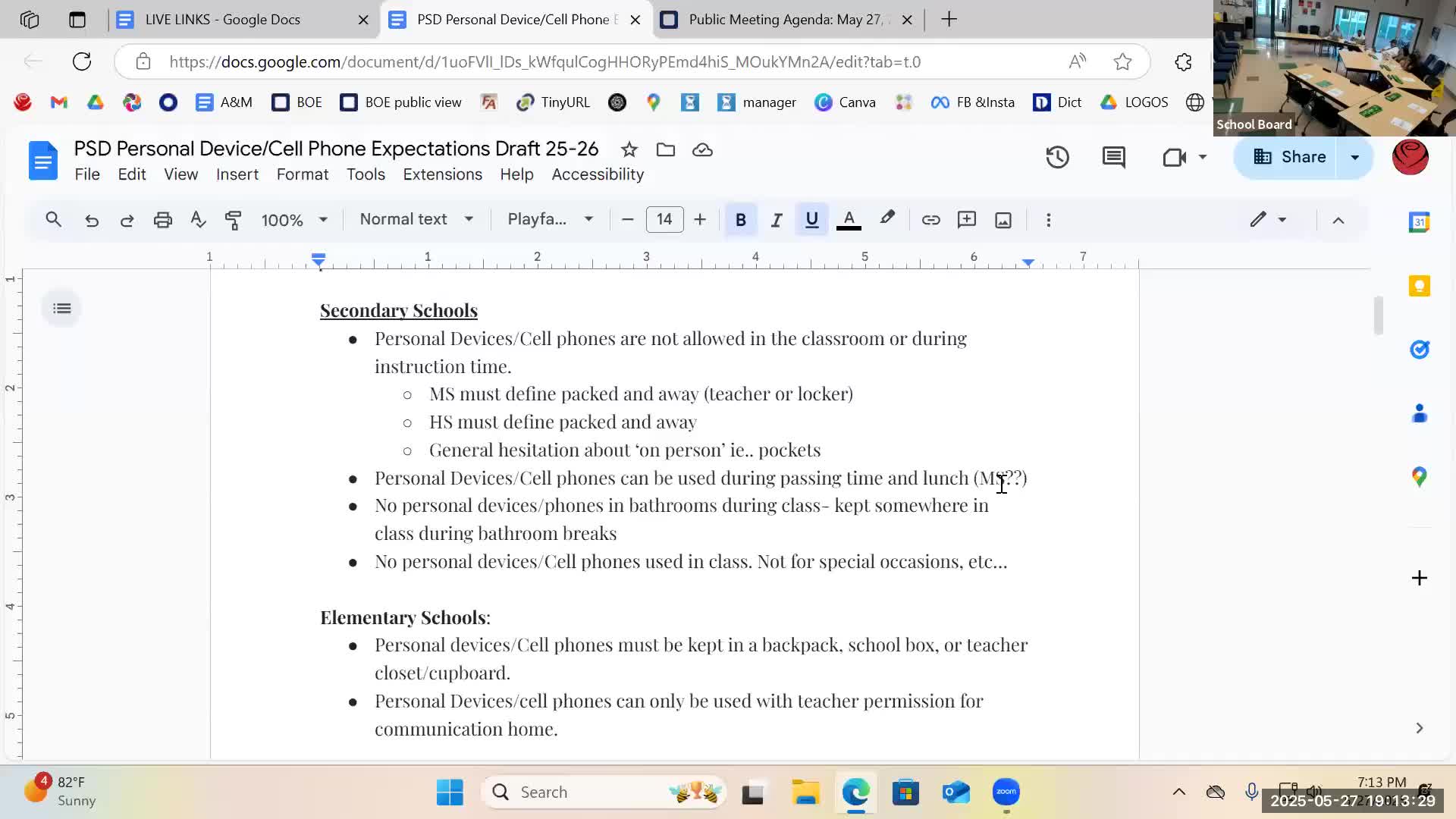This screenshot has width=1456, height=819.
Task: Star this document
Action: pos(629,149)
